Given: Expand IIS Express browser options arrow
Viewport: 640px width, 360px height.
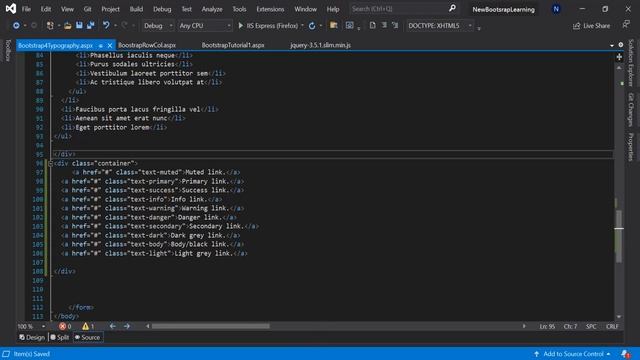Looking at the screenshot, I should pos(302,26).
